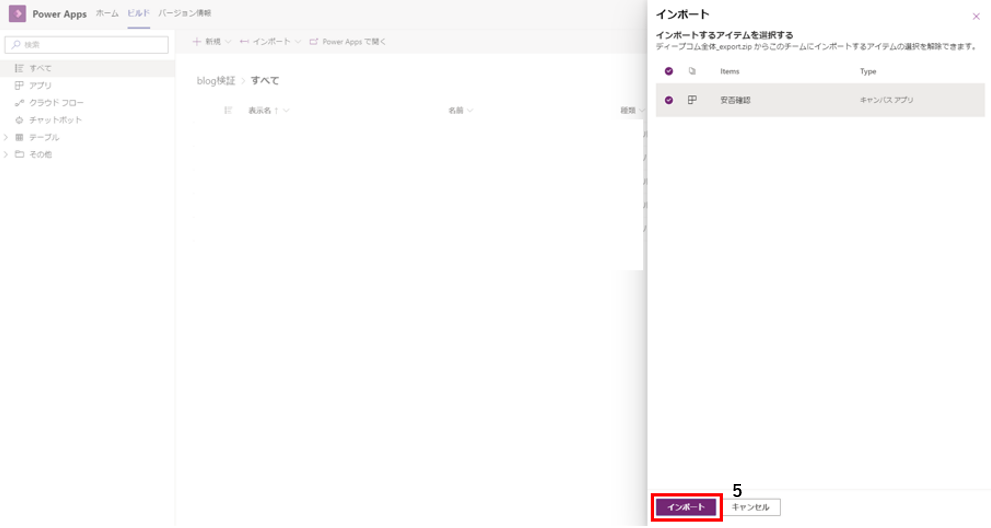
Task: Uncheck the 安否確認 item checkbox
Action: pyautogui.click(x=669, y=100)
